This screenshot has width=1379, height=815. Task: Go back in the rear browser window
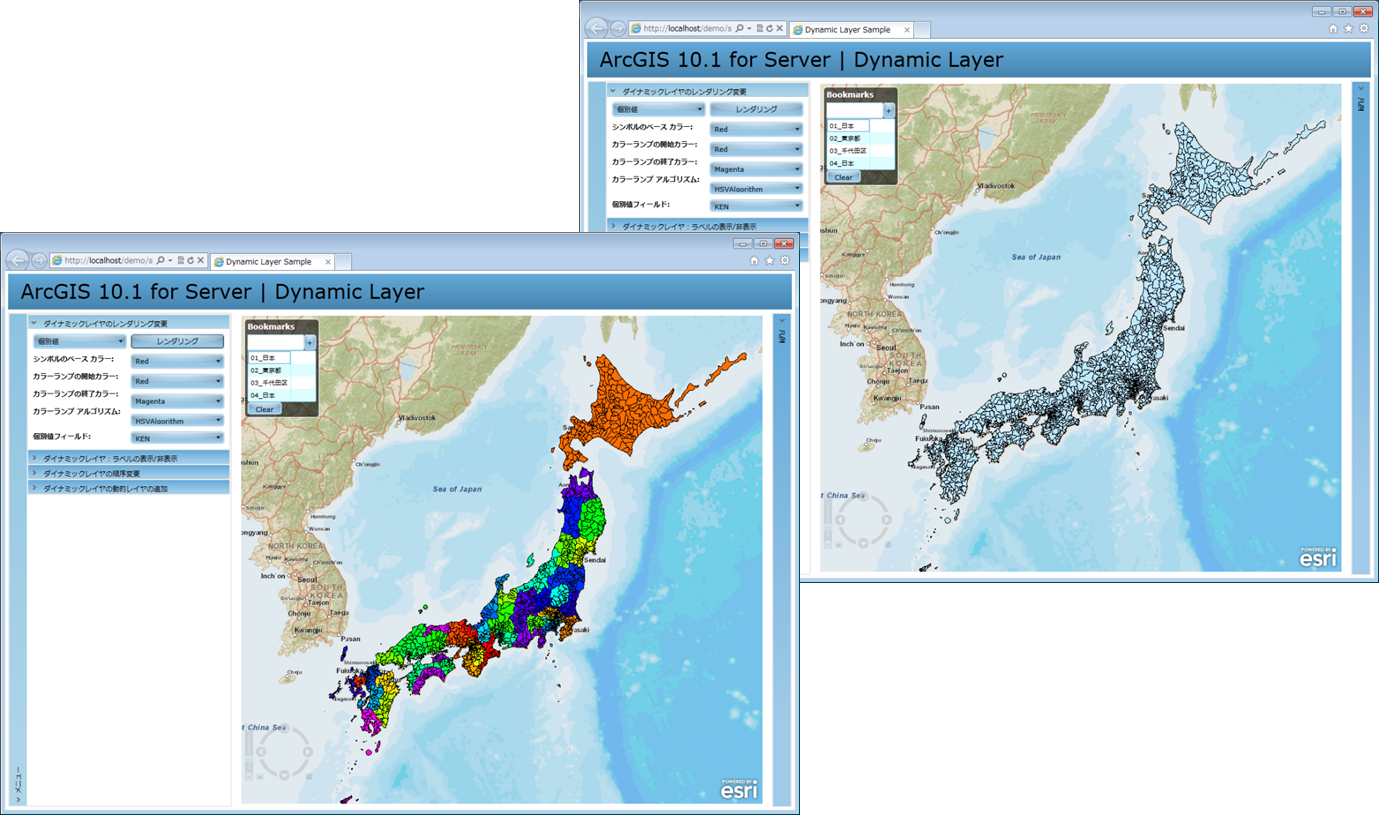pyautogui.click(x=597, y=28)
